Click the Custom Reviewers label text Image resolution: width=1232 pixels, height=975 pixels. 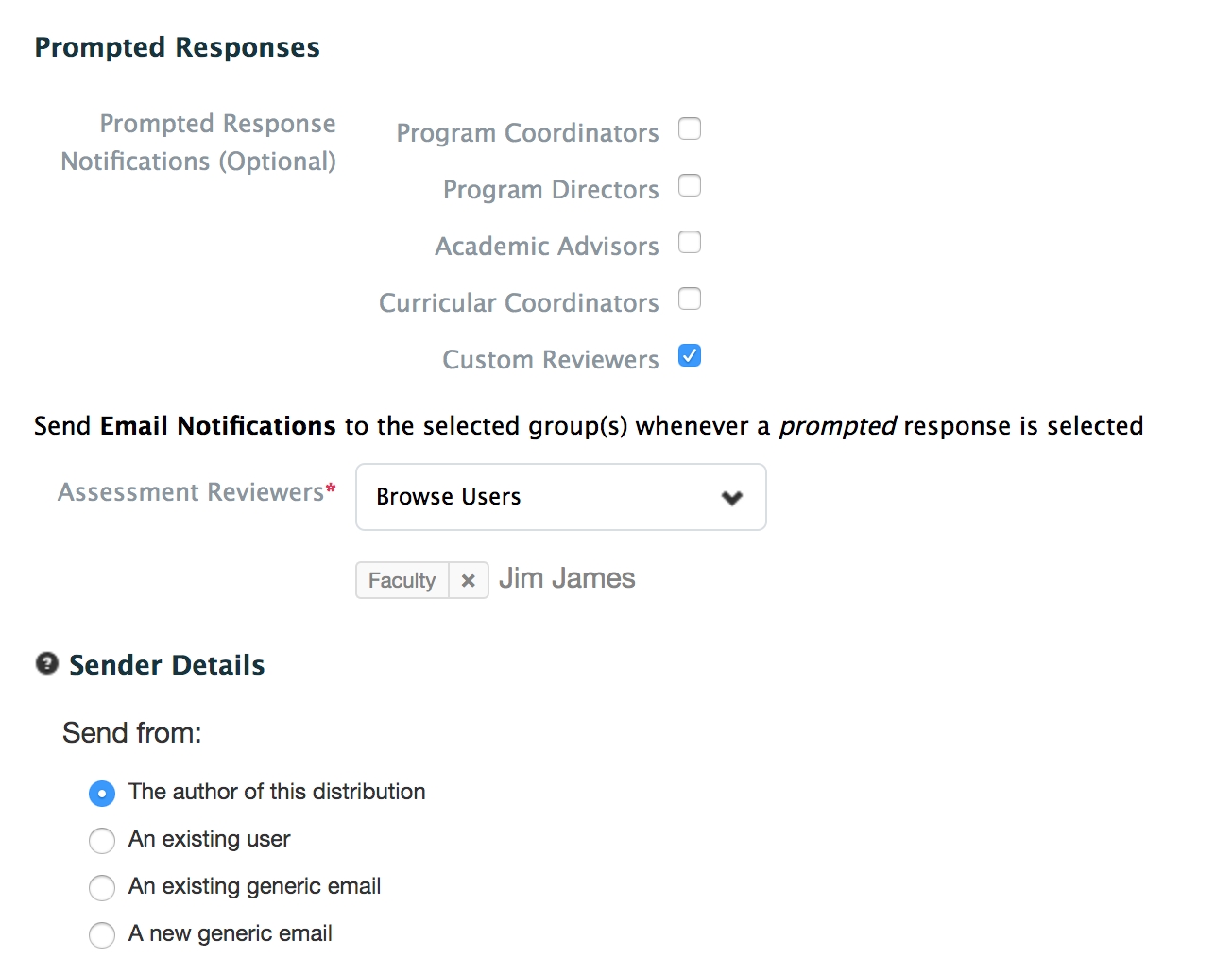550,360
